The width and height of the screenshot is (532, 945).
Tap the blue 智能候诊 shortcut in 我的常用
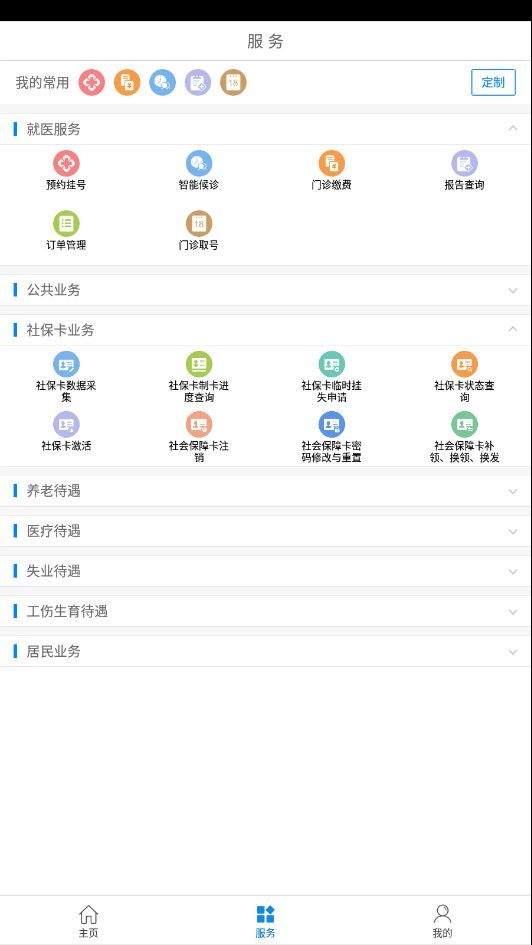(163, 83)
